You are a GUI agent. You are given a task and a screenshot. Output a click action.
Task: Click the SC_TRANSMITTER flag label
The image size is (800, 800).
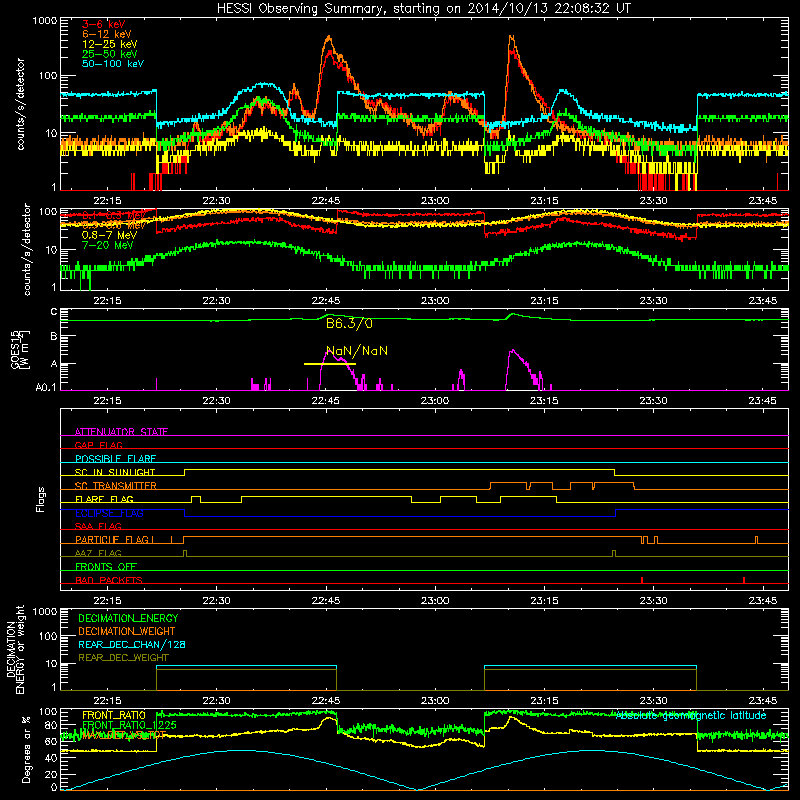coord(115,486)
